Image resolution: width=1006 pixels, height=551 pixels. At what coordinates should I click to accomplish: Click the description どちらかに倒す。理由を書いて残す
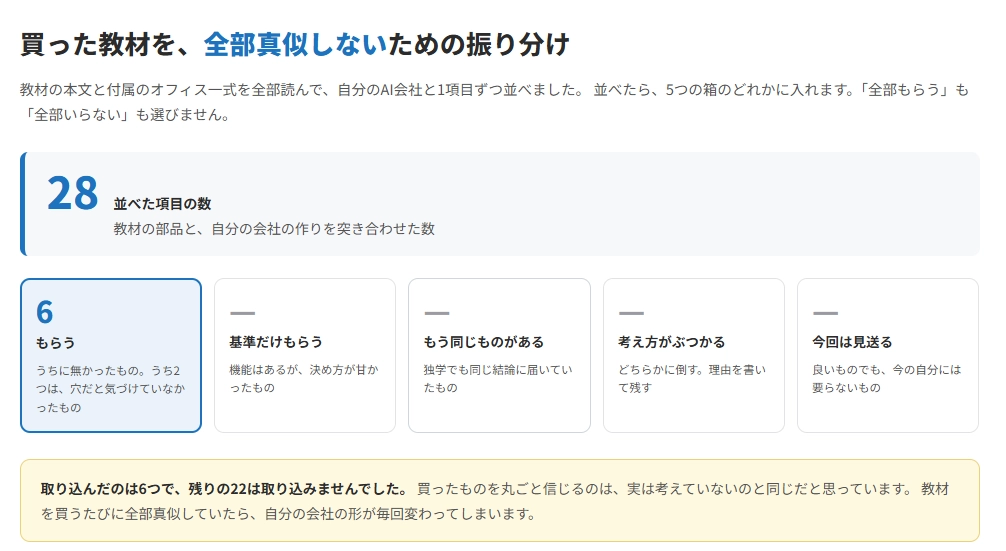pyautogui.click(x=692, y=378)
